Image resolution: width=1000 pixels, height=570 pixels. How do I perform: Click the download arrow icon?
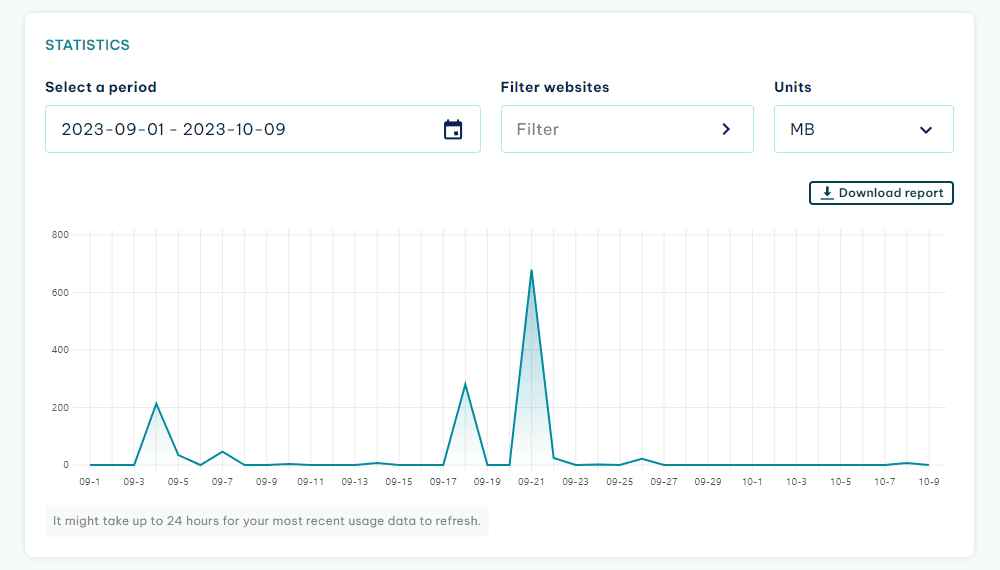pos(827,193)
